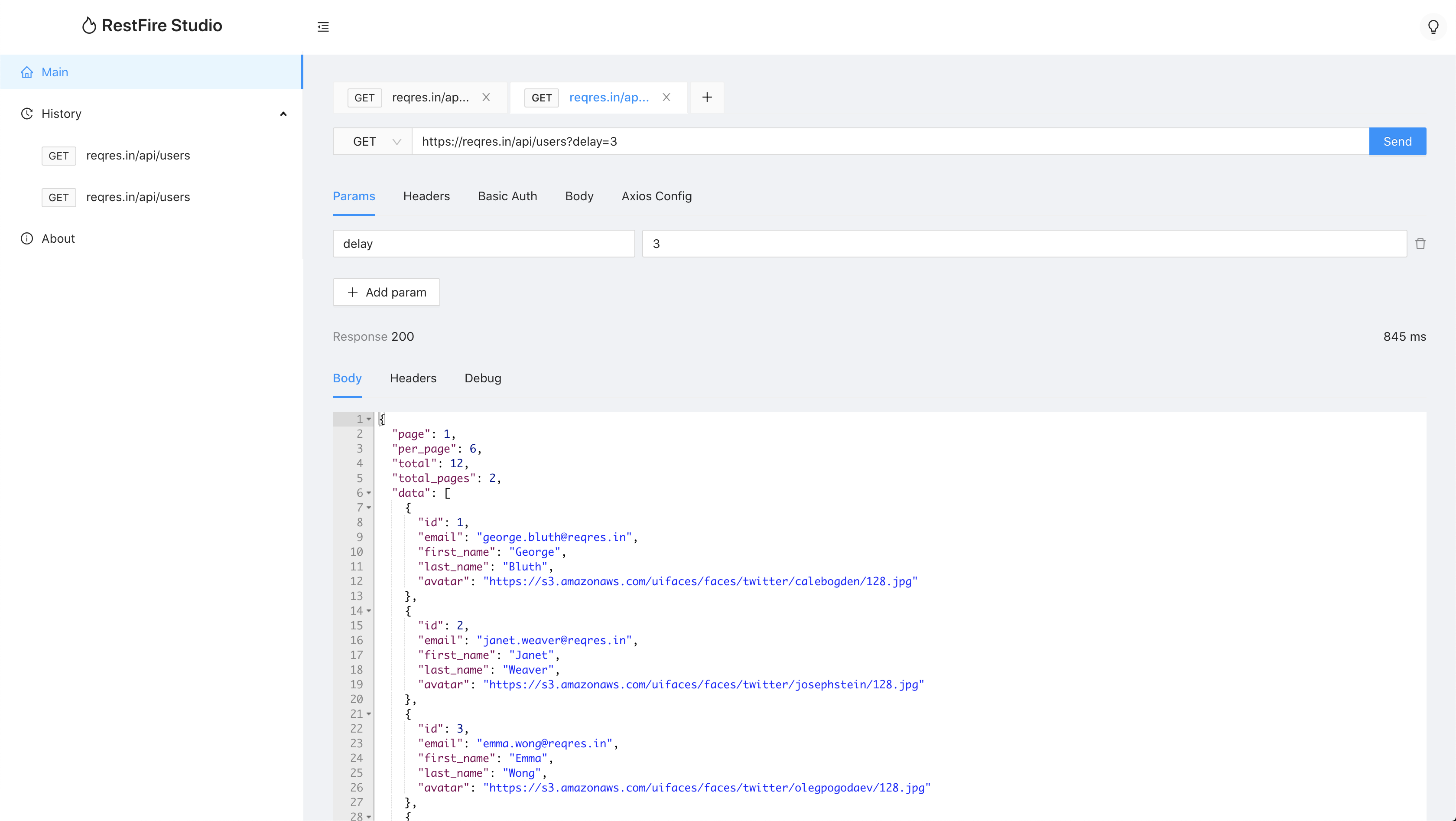
Task: Close the first reqres.in request tab
Action: [485, 97]
